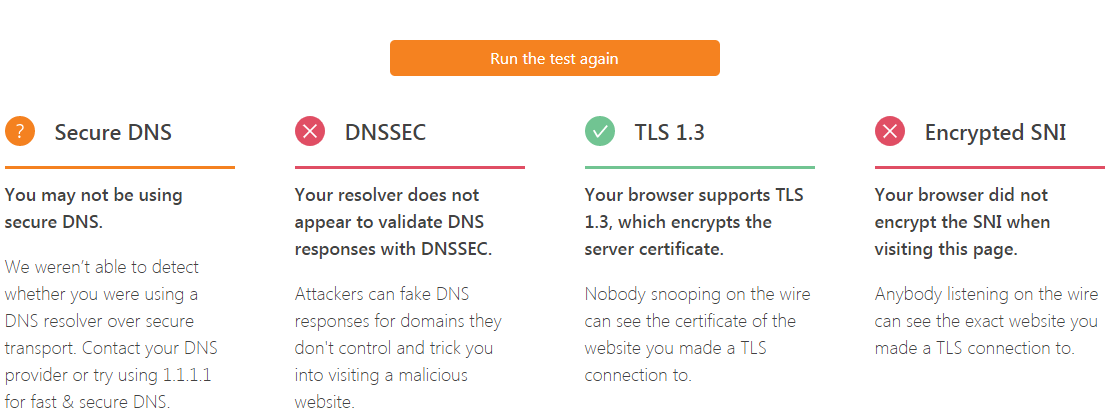Click the 1.1.1.1 text in Secure DNS description
This screenshot has width=1117, height=420.
point(187,375)
